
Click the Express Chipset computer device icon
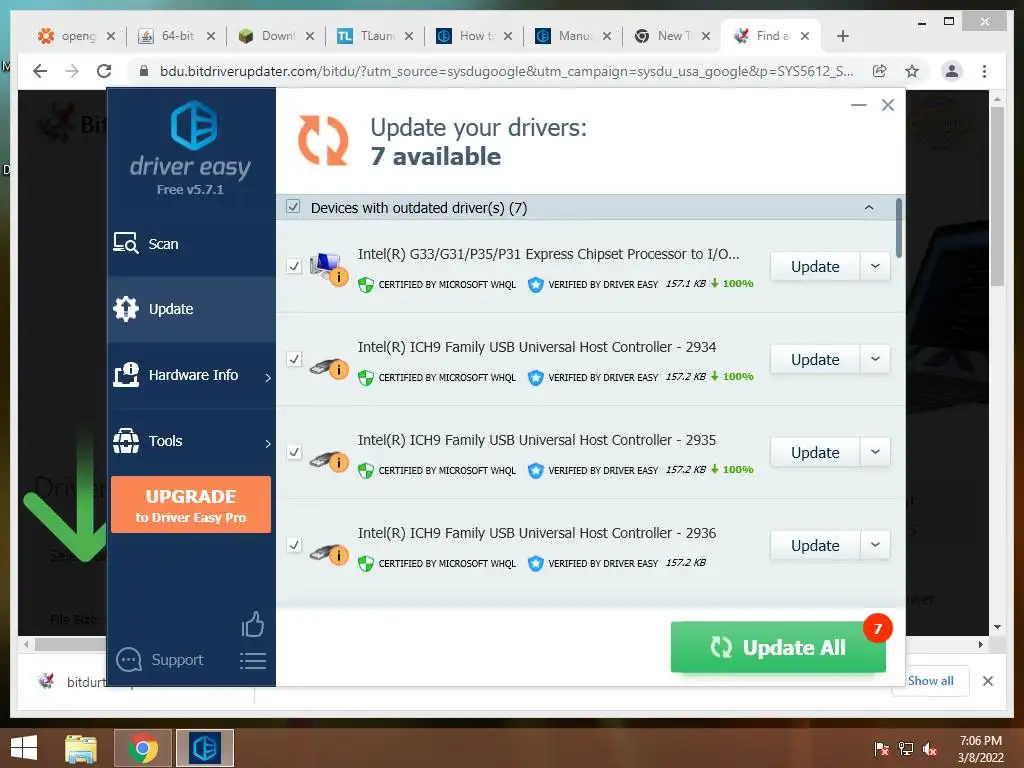point(328,268)
